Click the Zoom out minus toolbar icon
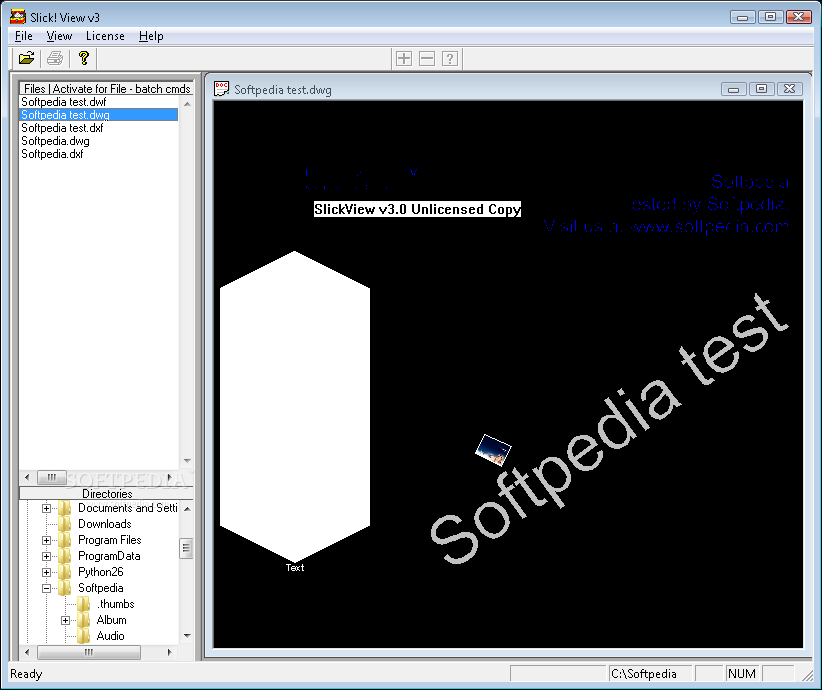This screenshot has height=690, width=822. point(427,58)
